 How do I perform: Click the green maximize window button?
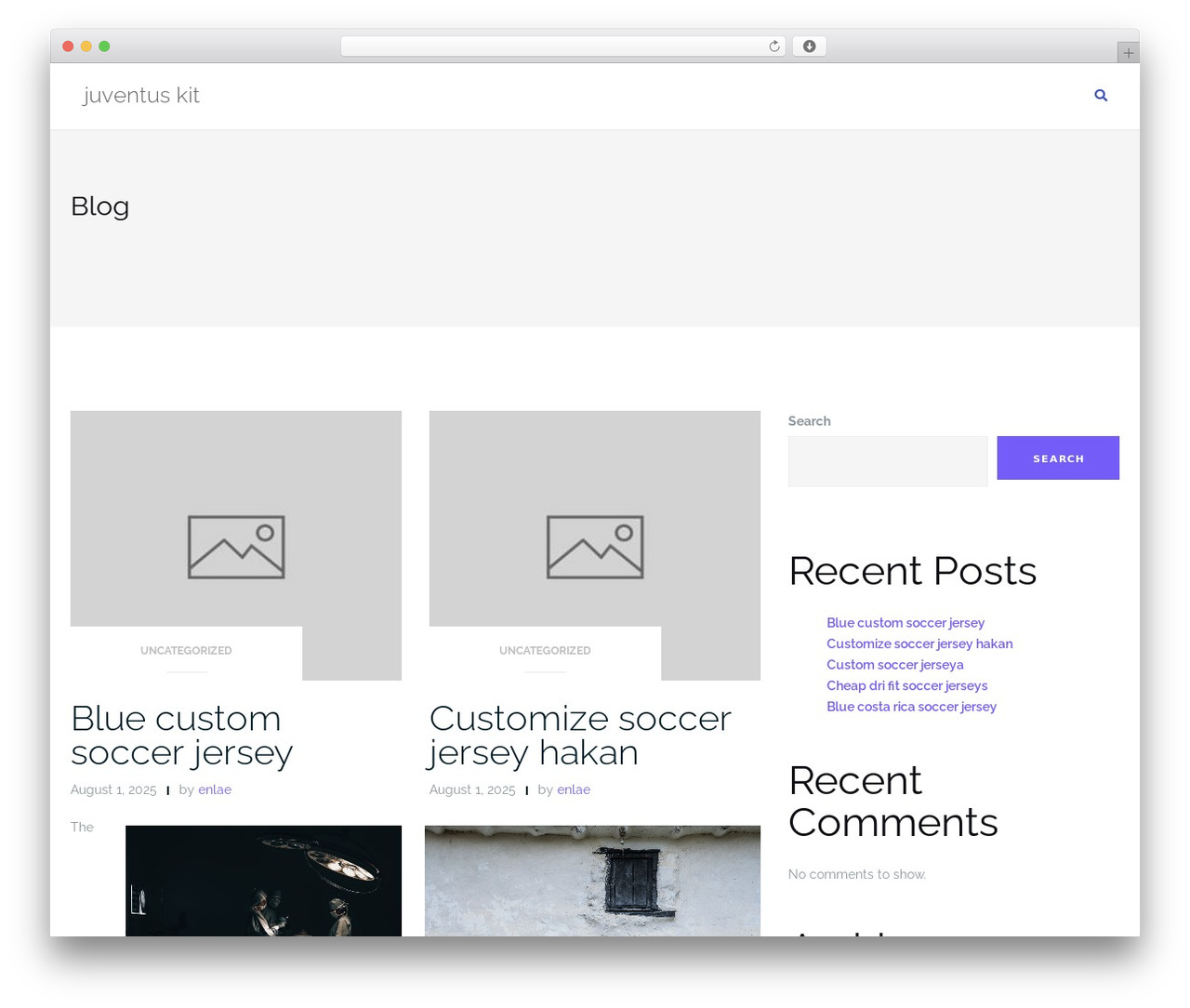click(x=104, y=46)
